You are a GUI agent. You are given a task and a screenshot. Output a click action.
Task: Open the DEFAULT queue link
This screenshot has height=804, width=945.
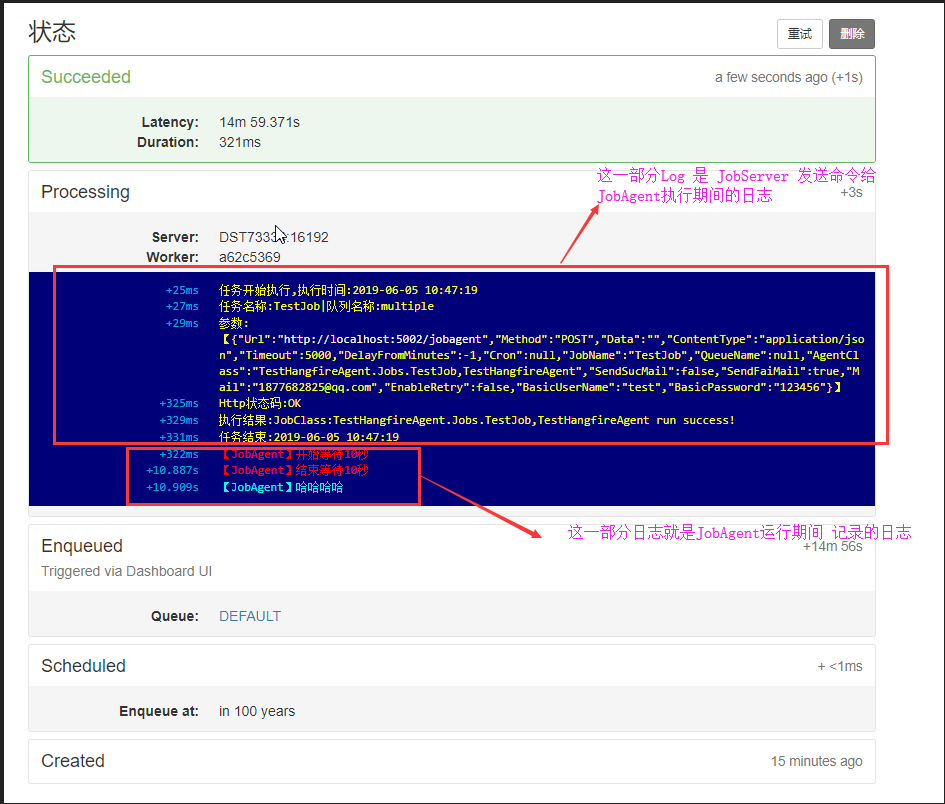tap(250, 616)
